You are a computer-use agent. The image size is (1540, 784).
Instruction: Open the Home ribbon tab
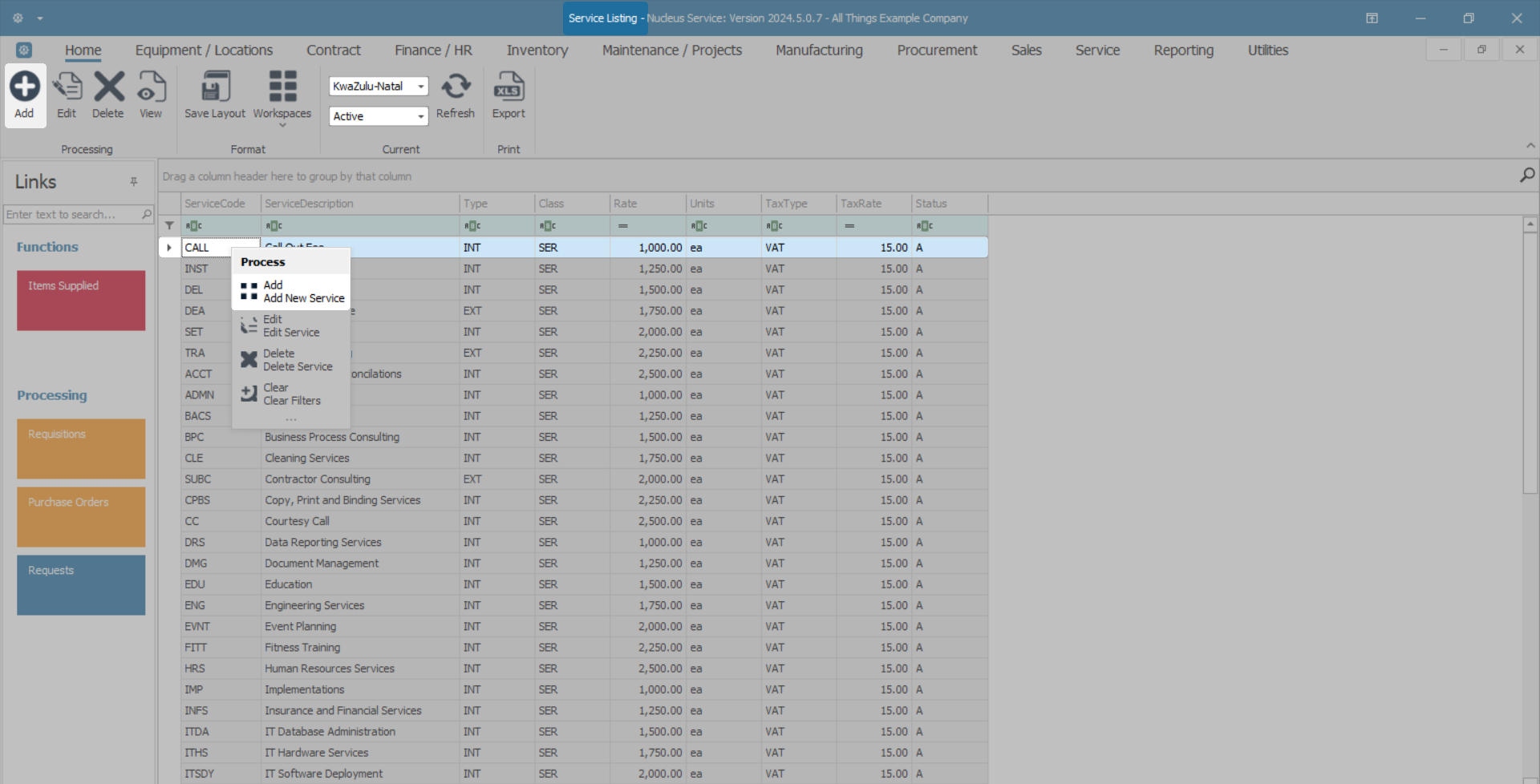click(x=83, y=50)
